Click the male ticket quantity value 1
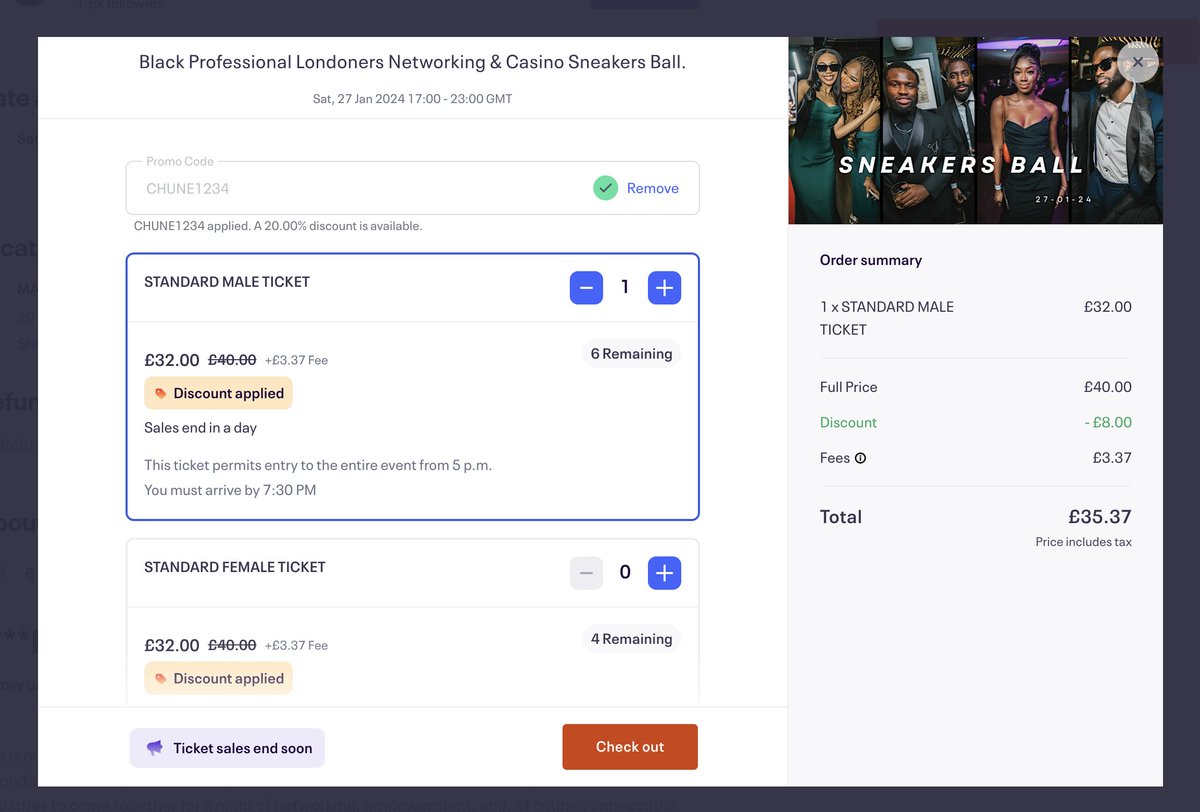 point(625,288)
